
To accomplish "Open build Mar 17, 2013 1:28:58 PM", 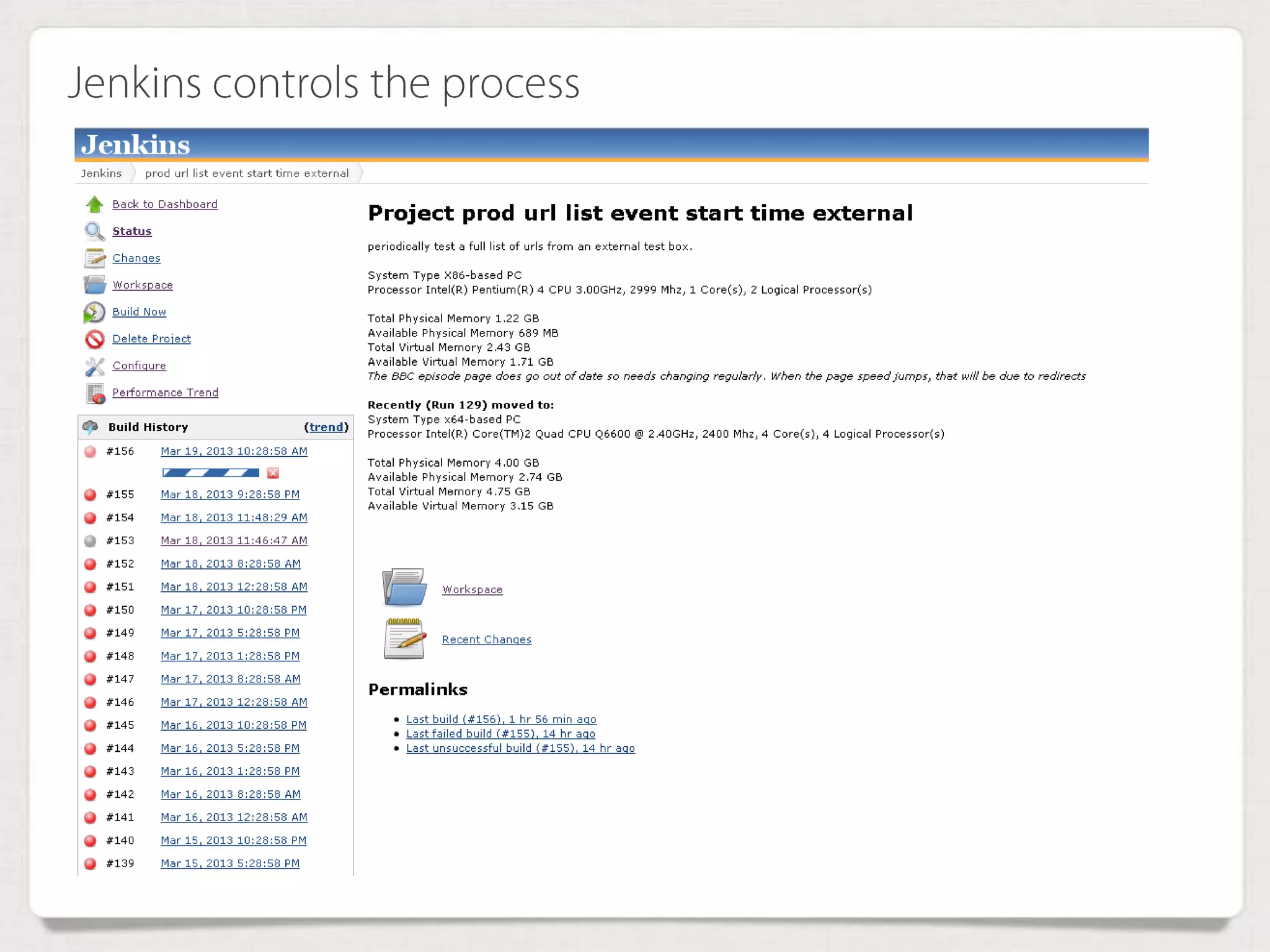I will 230,656.
